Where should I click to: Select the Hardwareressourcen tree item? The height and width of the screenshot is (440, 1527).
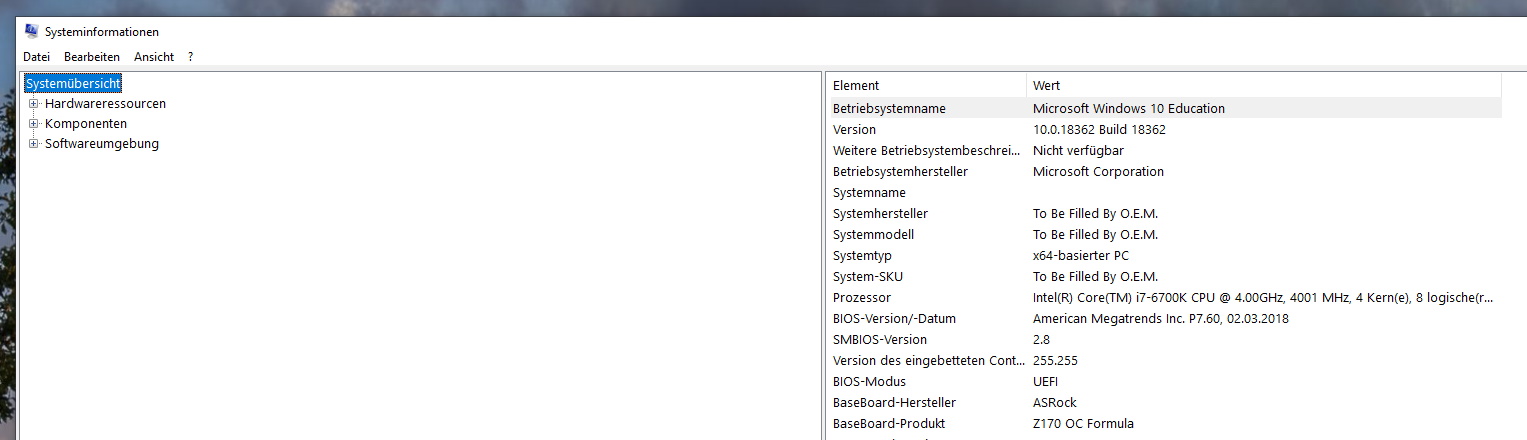105,103
